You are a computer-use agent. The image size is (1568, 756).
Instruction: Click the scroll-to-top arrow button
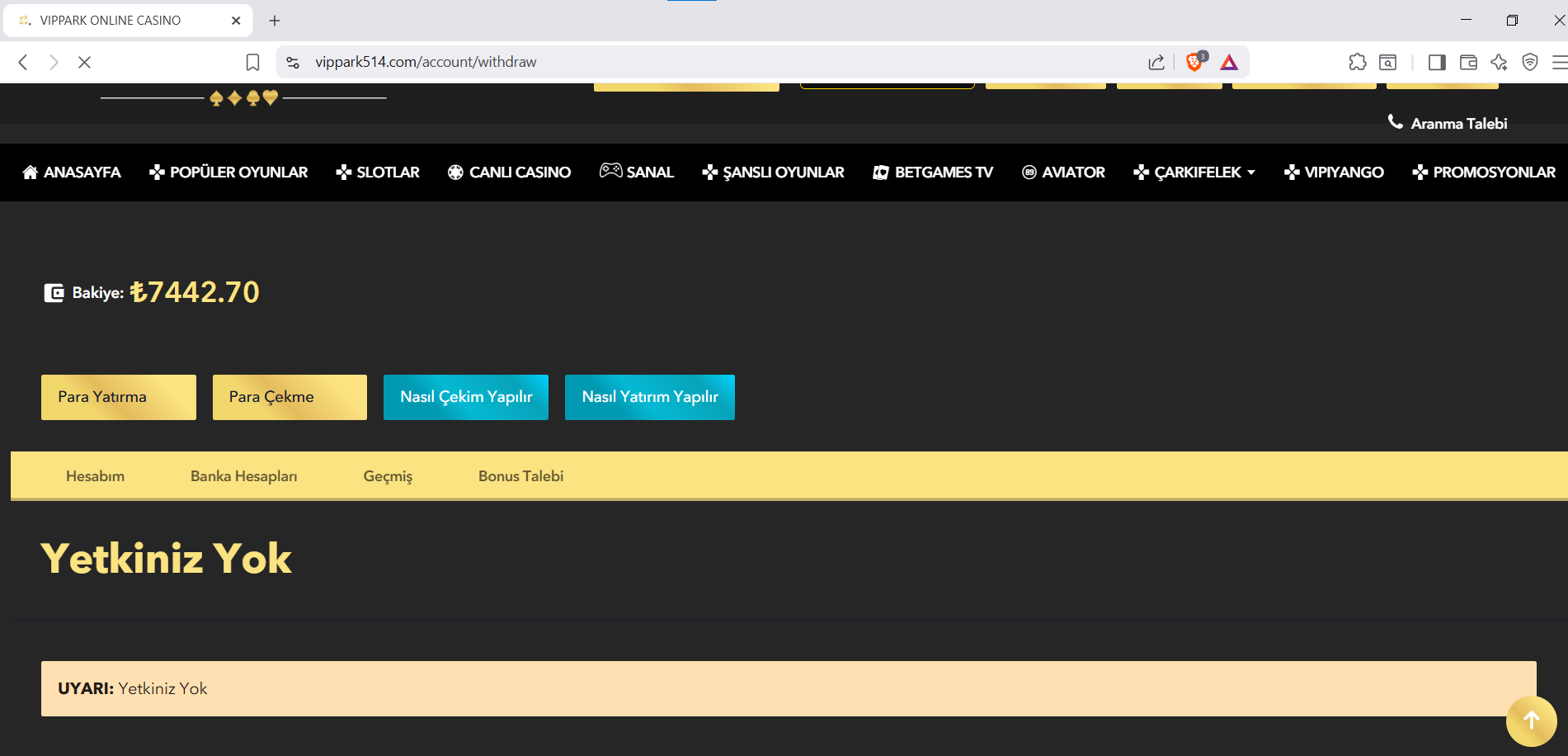point(1531,721)
